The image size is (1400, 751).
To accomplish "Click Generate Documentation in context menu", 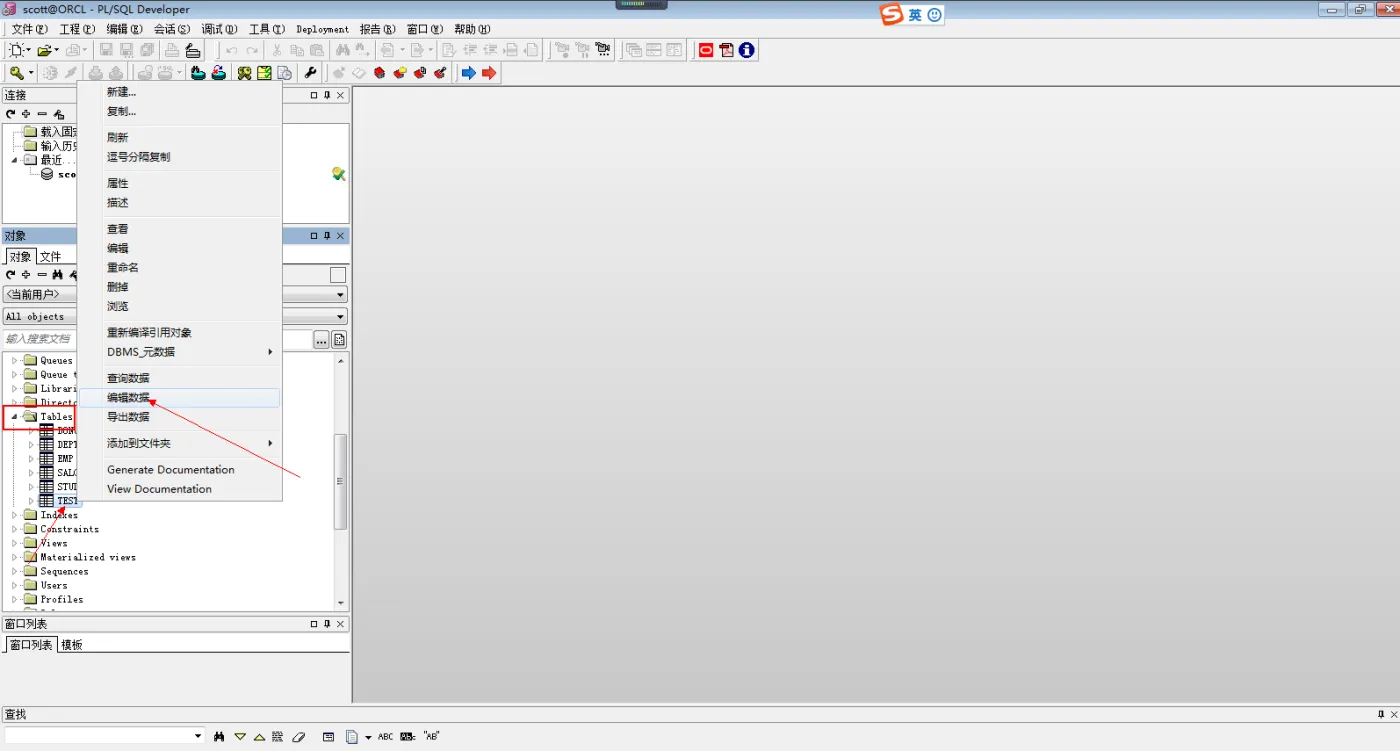I will (x=170, y=470).
